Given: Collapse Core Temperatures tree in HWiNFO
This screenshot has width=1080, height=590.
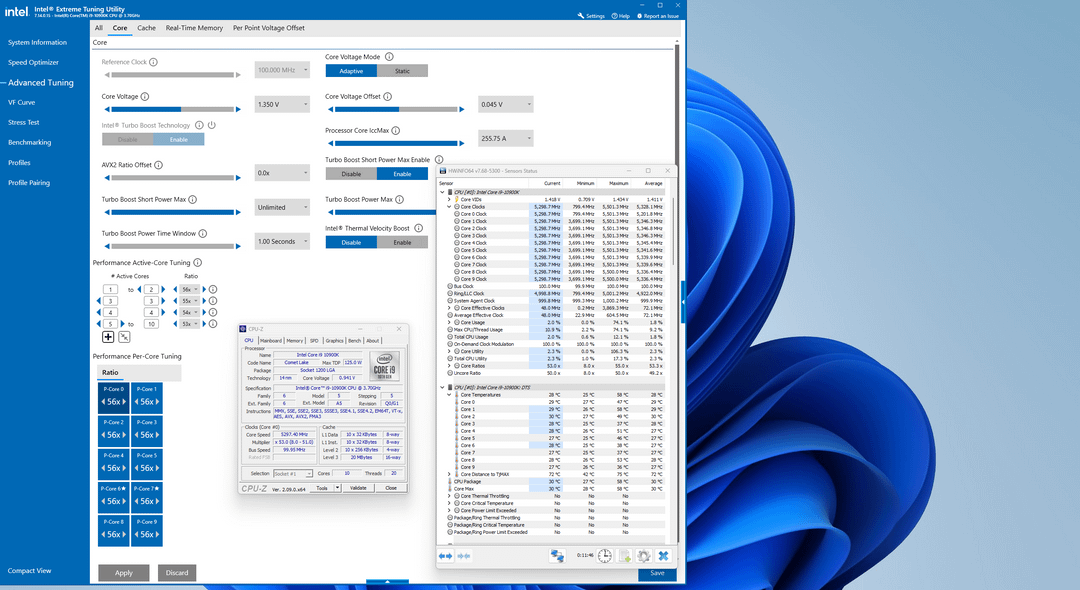Looking at the screenshot, I should point(449,395).
